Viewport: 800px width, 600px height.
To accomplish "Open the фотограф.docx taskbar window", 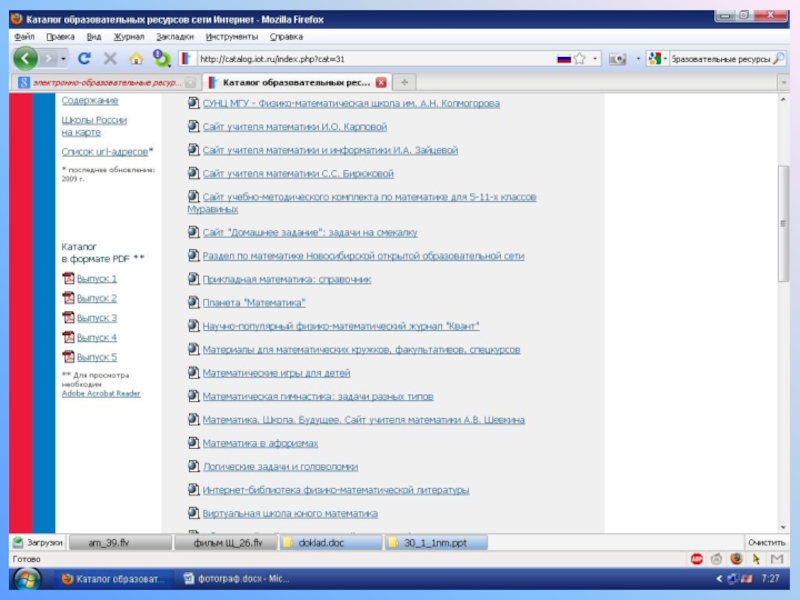I will coord(238,579).
